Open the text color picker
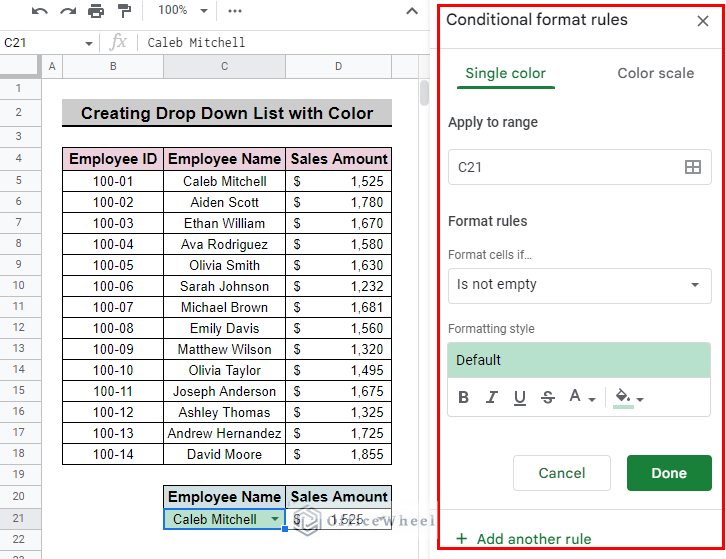Screen dimensions: 726x559 coord(582,397)
